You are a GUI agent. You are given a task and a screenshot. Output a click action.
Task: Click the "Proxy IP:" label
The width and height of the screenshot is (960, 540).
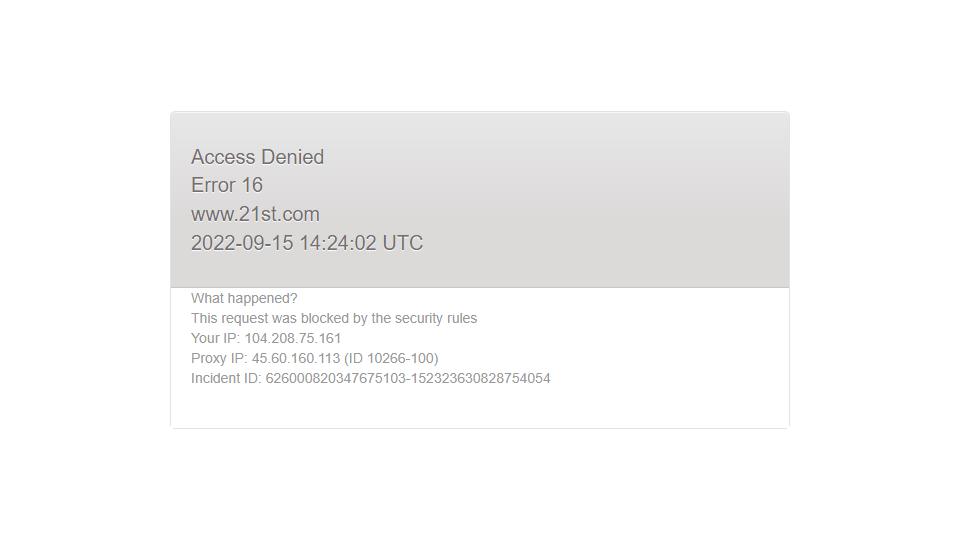pos(219,358)
